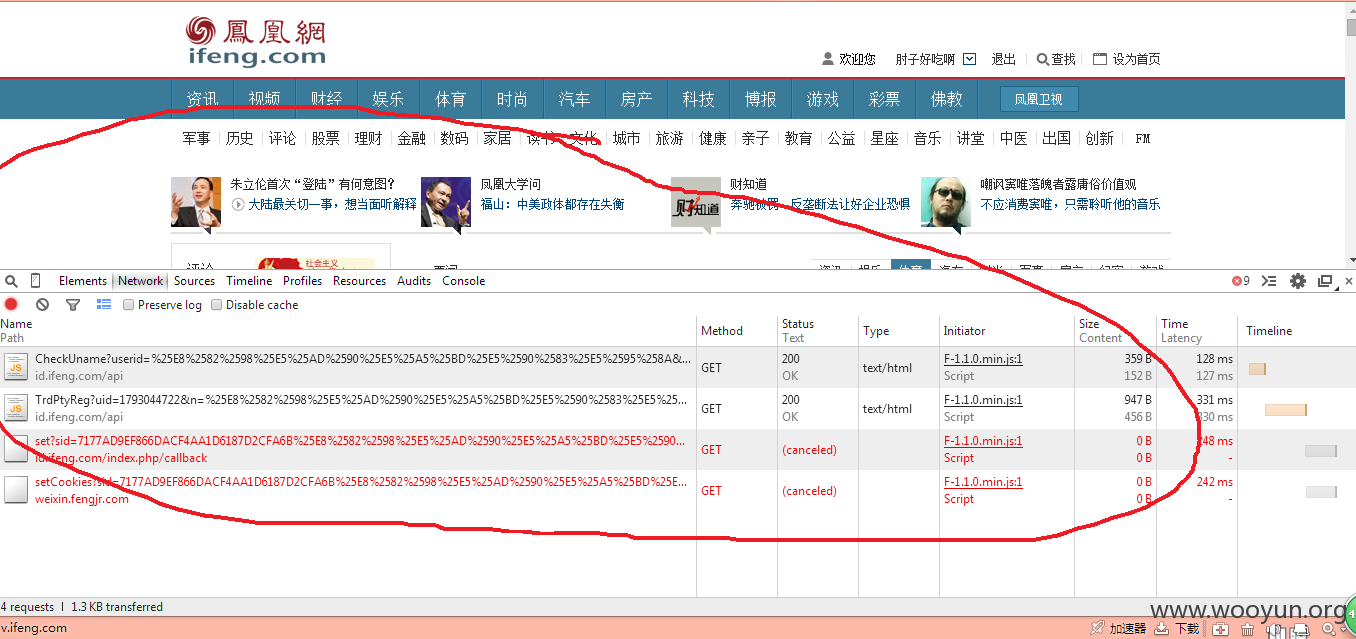Click the 财知道 logo thumbnail
The width and height of the screenshot is (1356, 639).
(695, 203)
